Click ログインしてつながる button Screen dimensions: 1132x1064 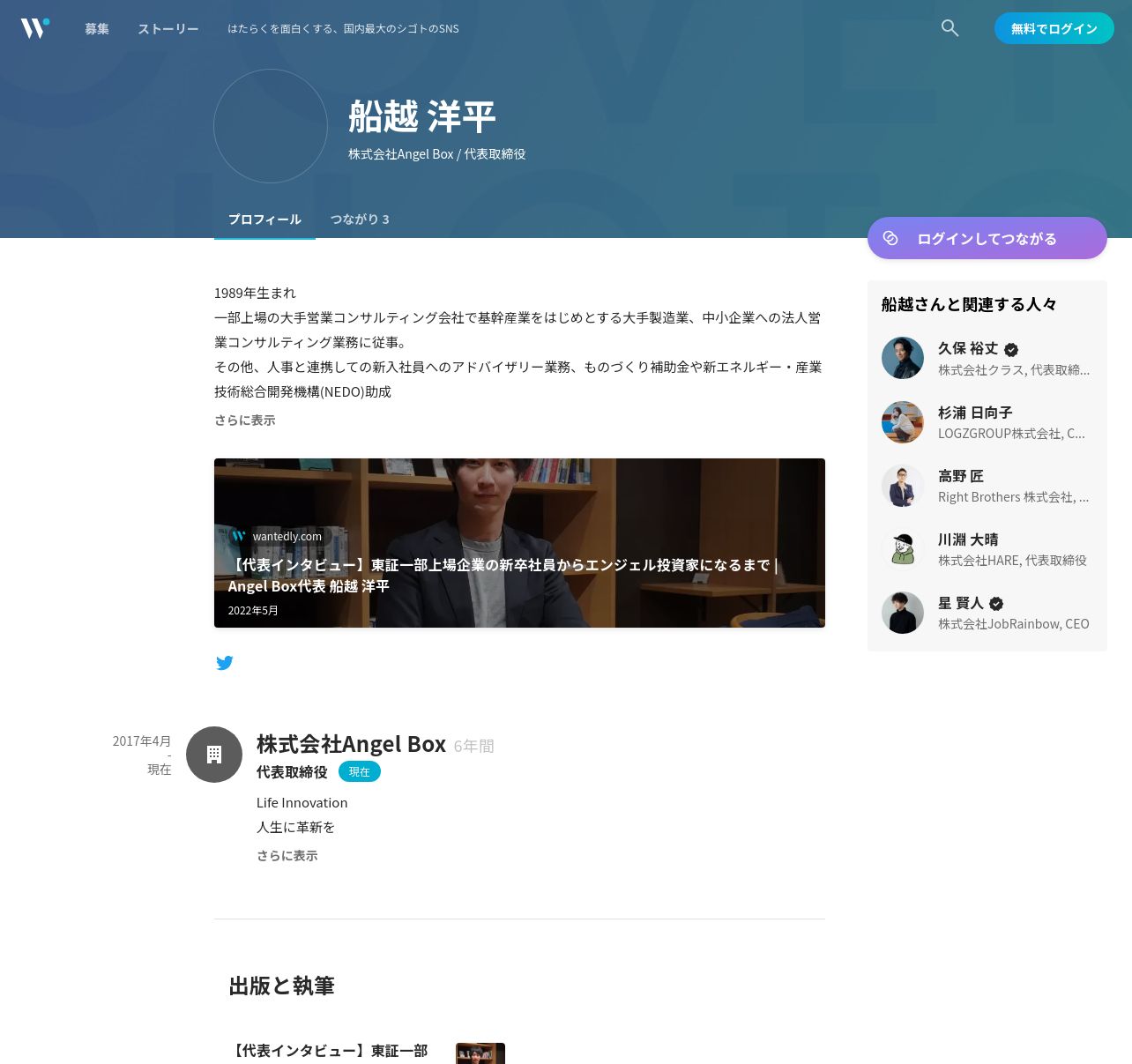[987, 238]
